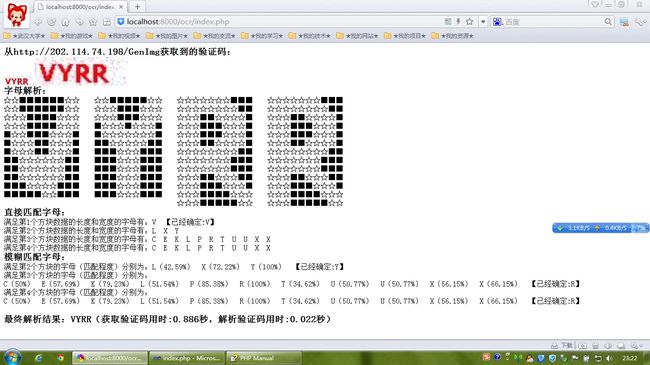The image size is (650, 365).
Task: Open the ★我的技术★ bookmark folder
Action: (x=309, y=36)
